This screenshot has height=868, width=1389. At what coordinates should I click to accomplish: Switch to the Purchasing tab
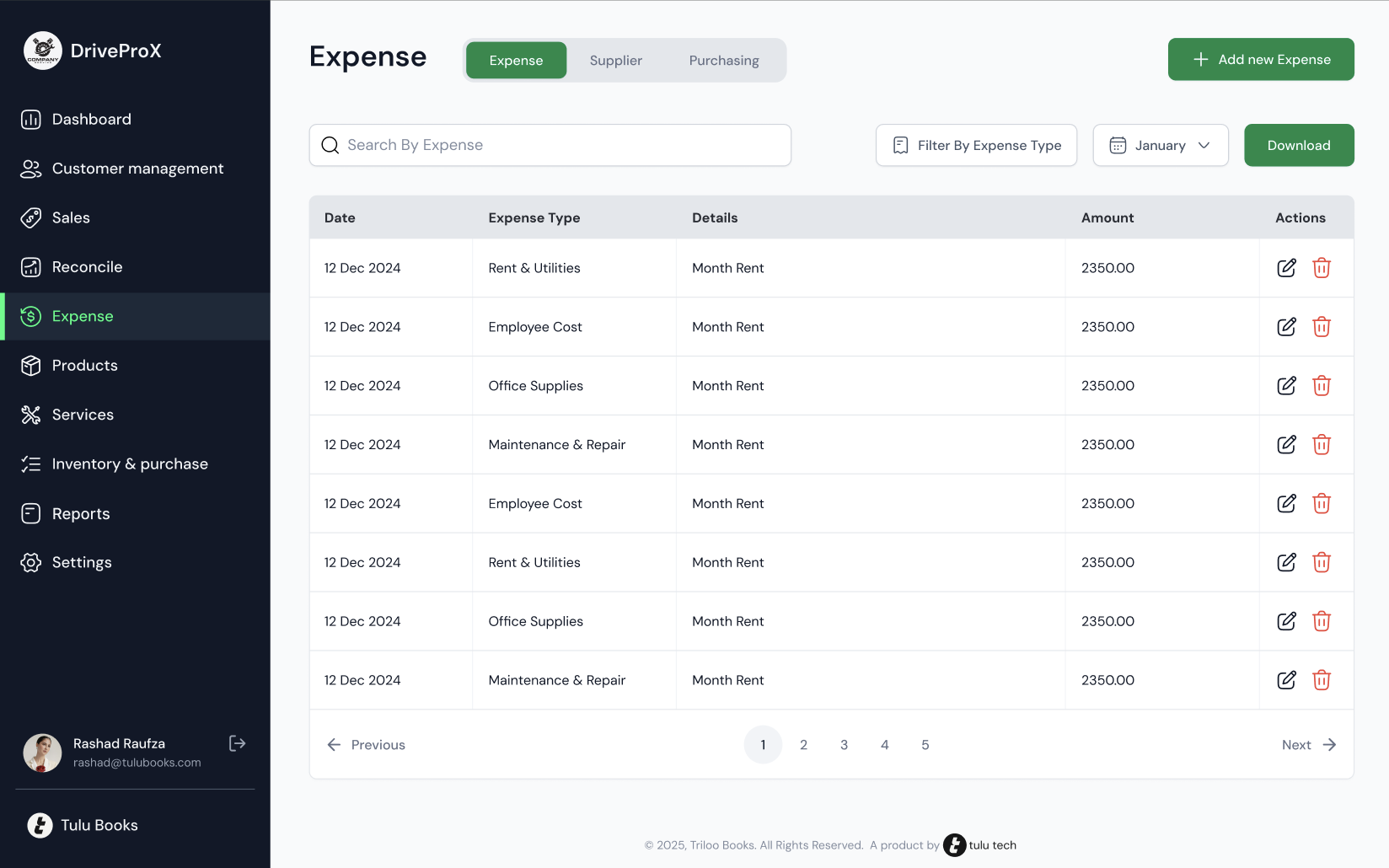point(723,60)
